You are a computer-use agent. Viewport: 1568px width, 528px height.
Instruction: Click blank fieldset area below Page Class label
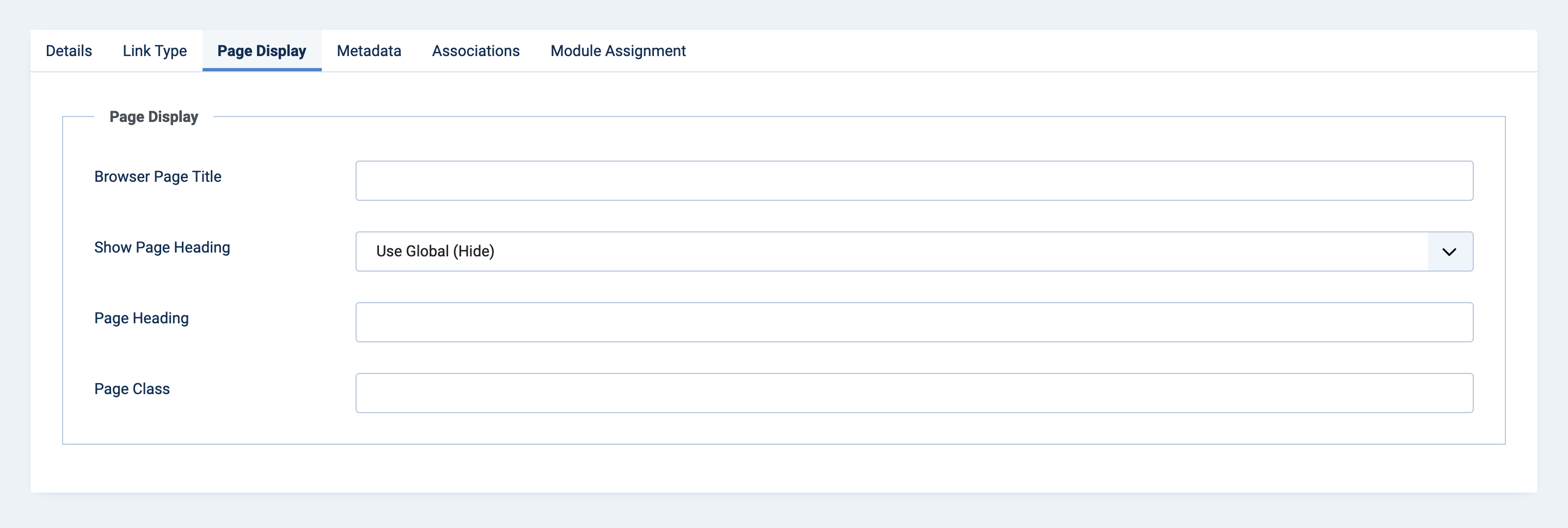182,426
